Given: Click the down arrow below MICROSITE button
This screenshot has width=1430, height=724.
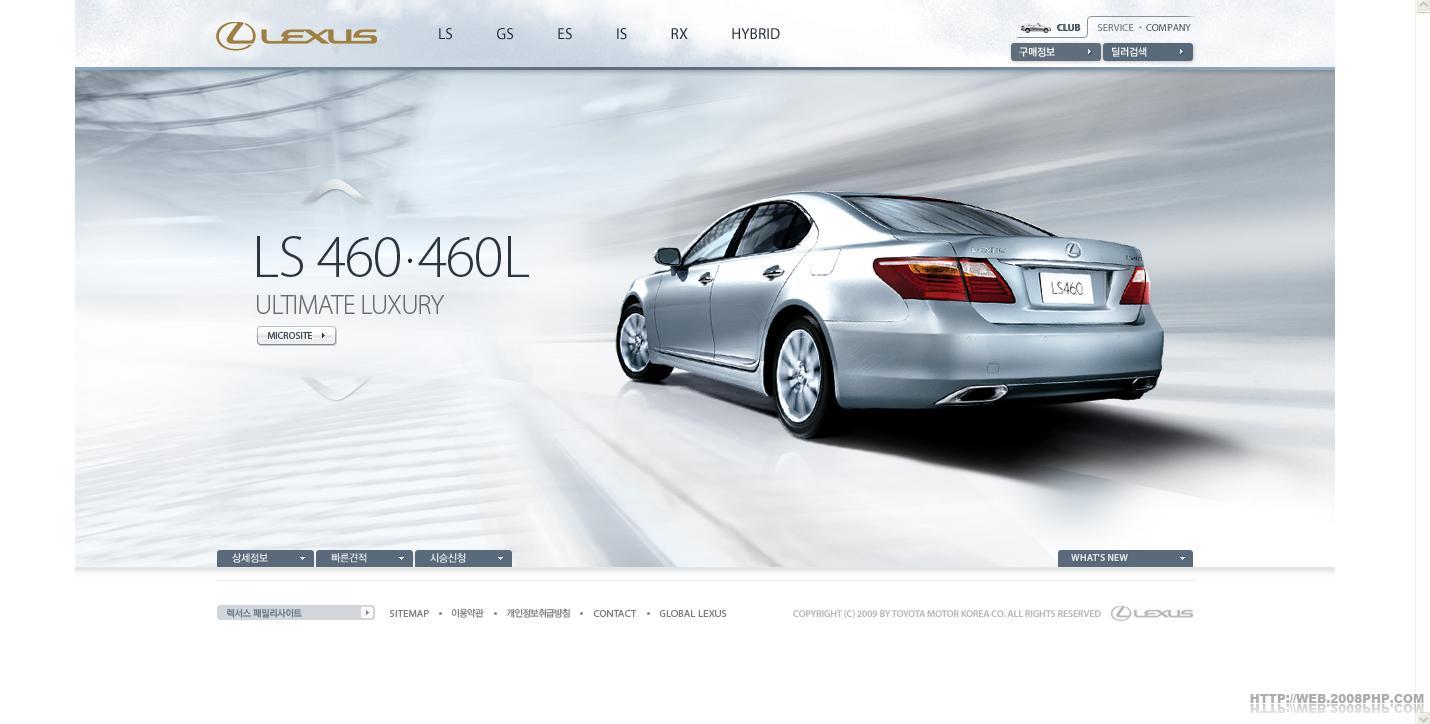Looking at the screenshot, I should pyautogui.click(x=336, y=388).
